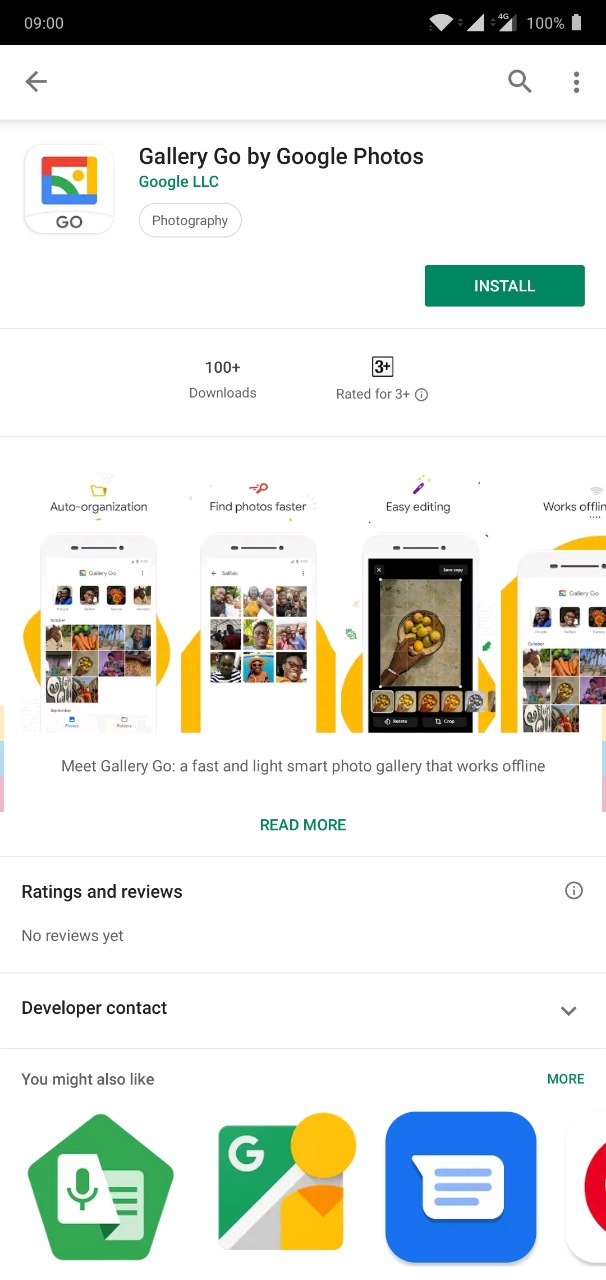This screenshot has height=1280, width=606.
Task: Open the blue Messages app icon
Action: 461,1187
